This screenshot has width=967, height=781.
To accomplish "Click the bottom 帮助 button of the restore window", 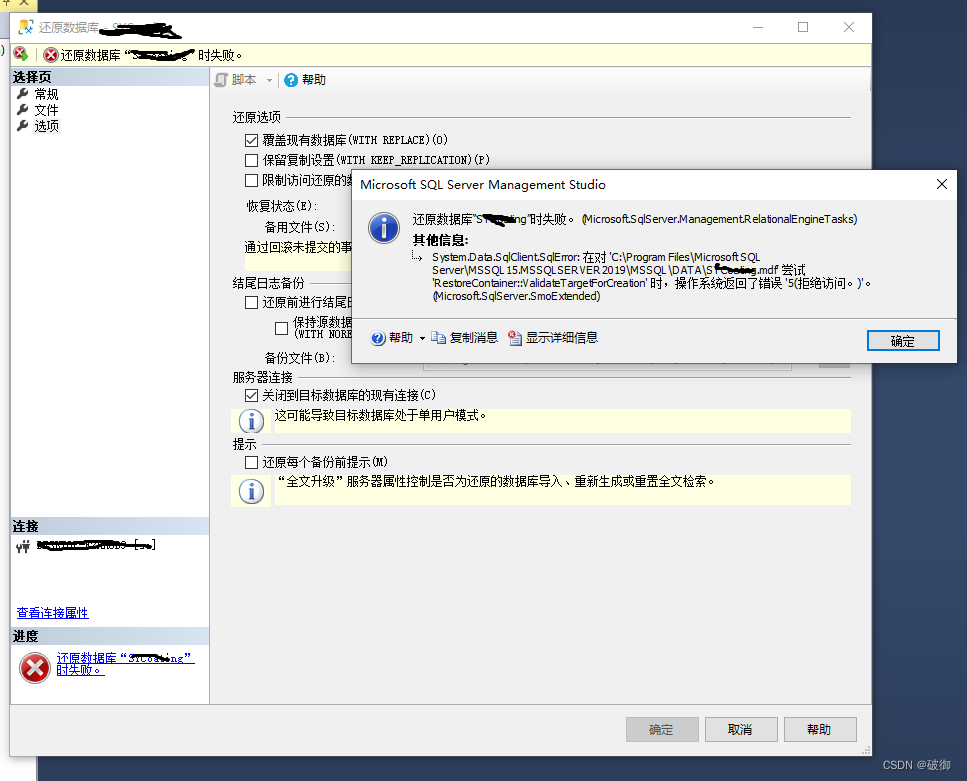I will click(x=820, y=730).
